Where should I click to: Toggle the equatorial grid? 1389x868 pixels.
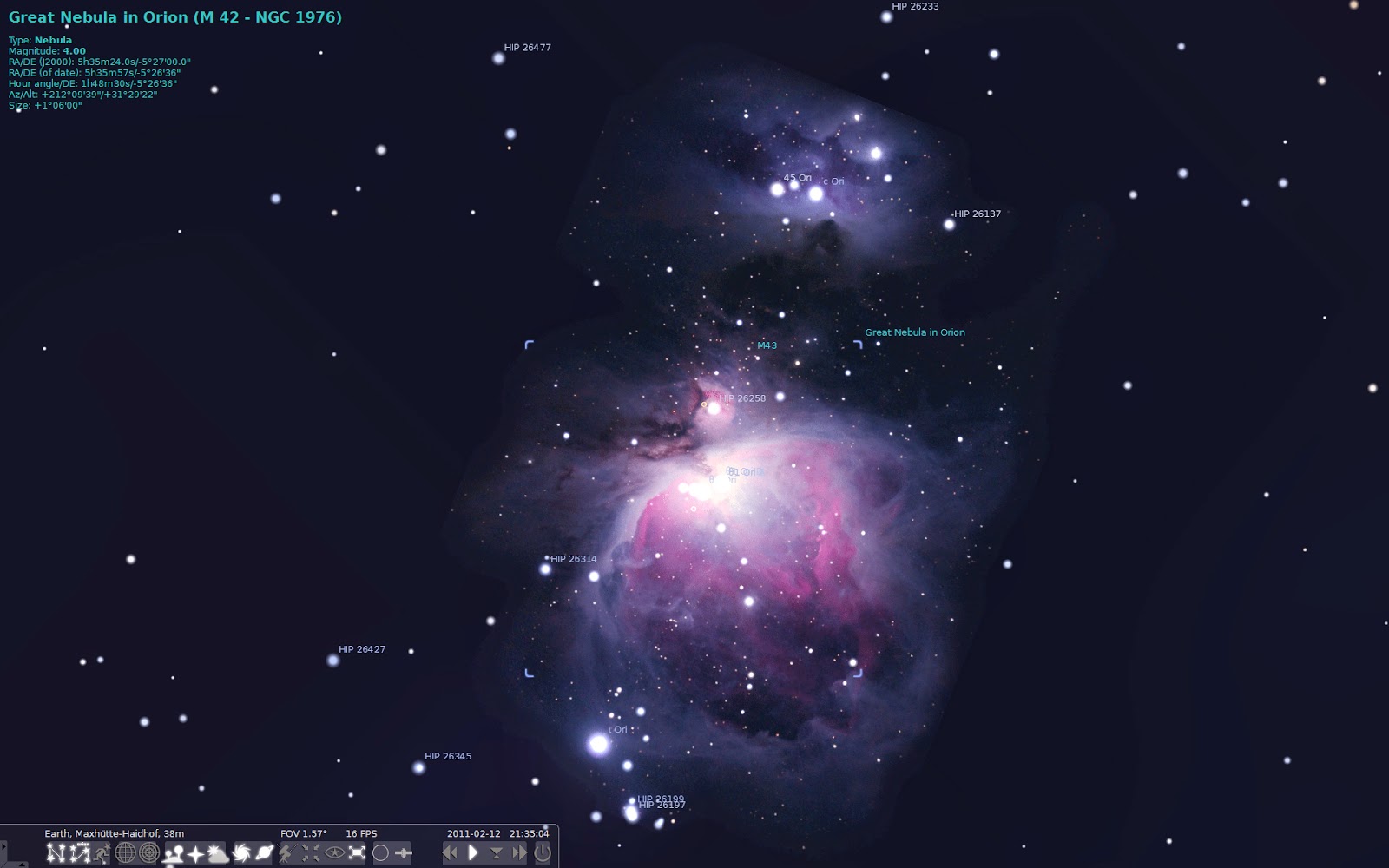click(x=126, y=853)
